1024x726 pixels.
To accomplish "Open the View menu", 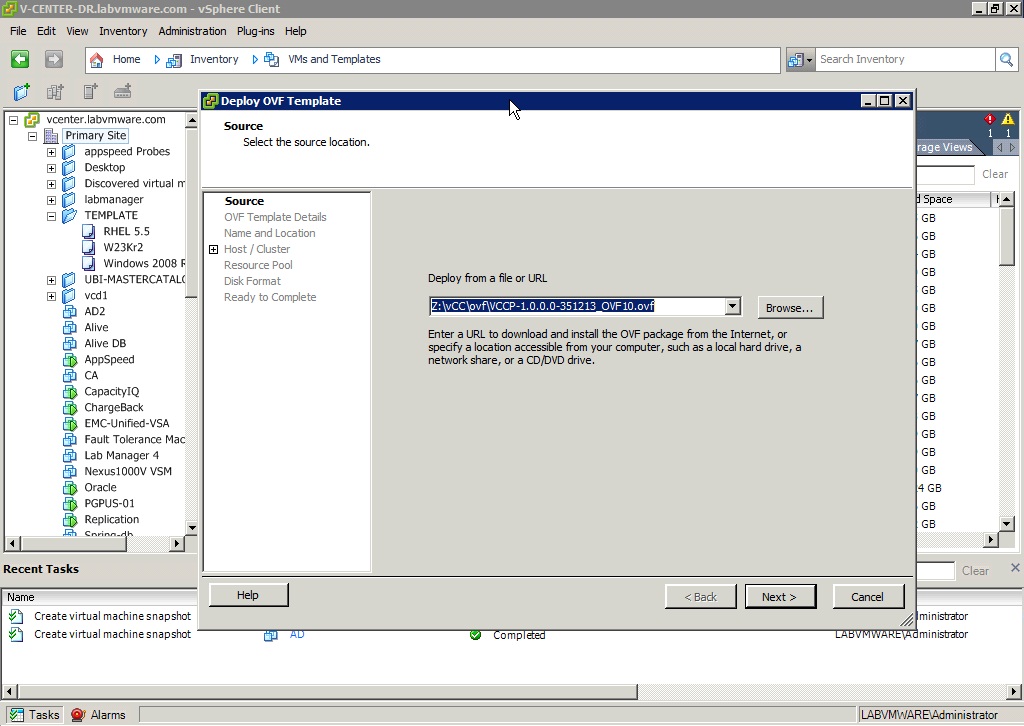I will (x=77, y=31).
